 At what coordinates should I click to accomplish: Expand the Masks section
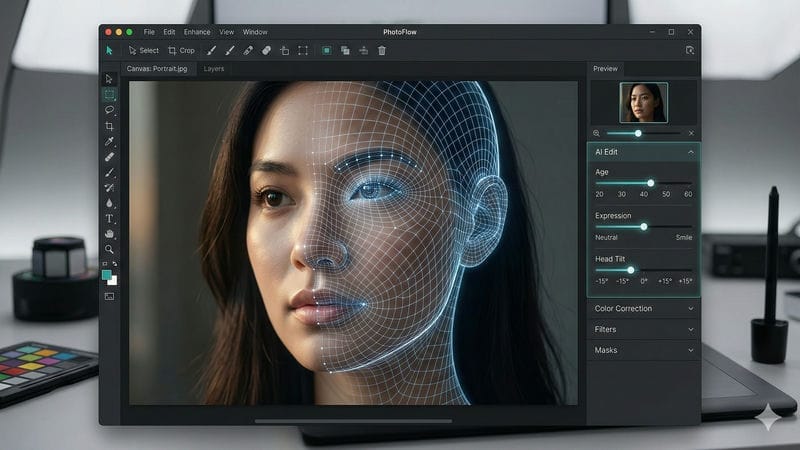pos(691,351)
